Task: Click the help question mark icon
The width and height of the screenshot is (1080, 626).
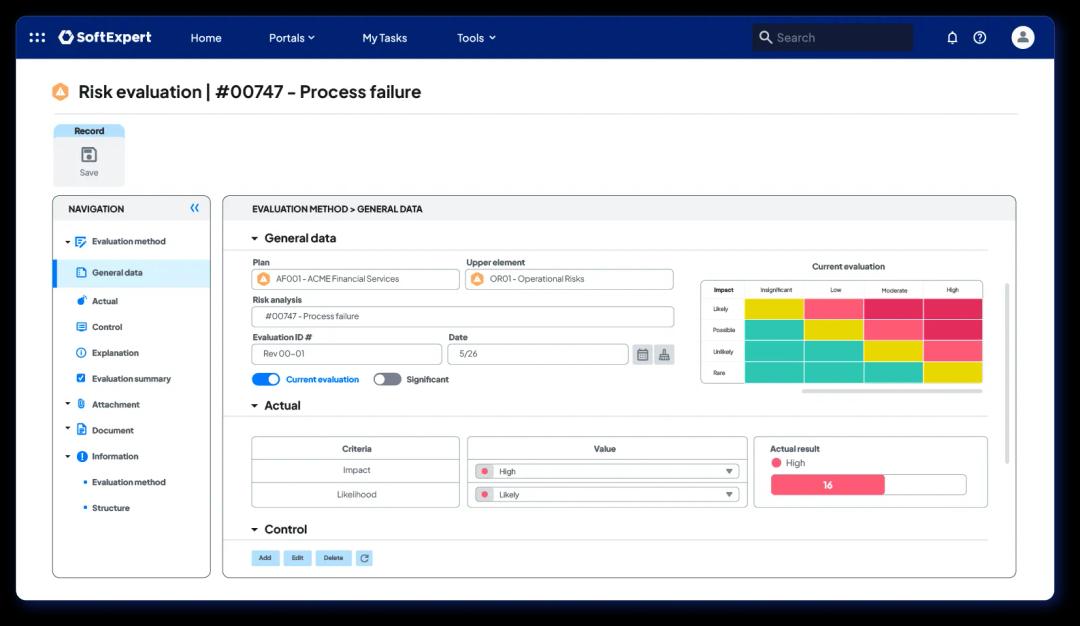Action: [980, 38]
